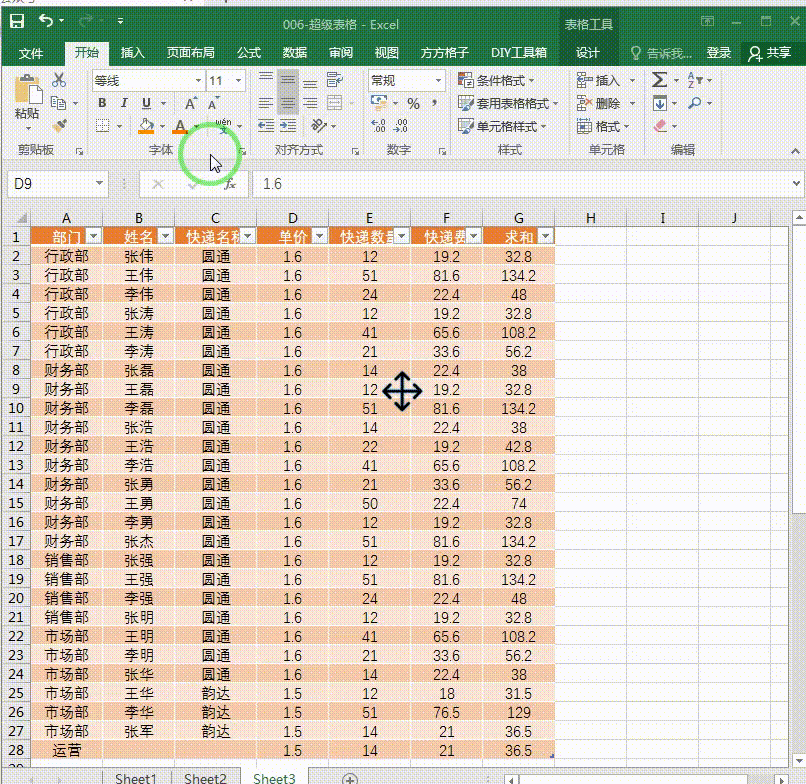806x784 pixels.
Task: Apply comma style
Action: [435, 104]
